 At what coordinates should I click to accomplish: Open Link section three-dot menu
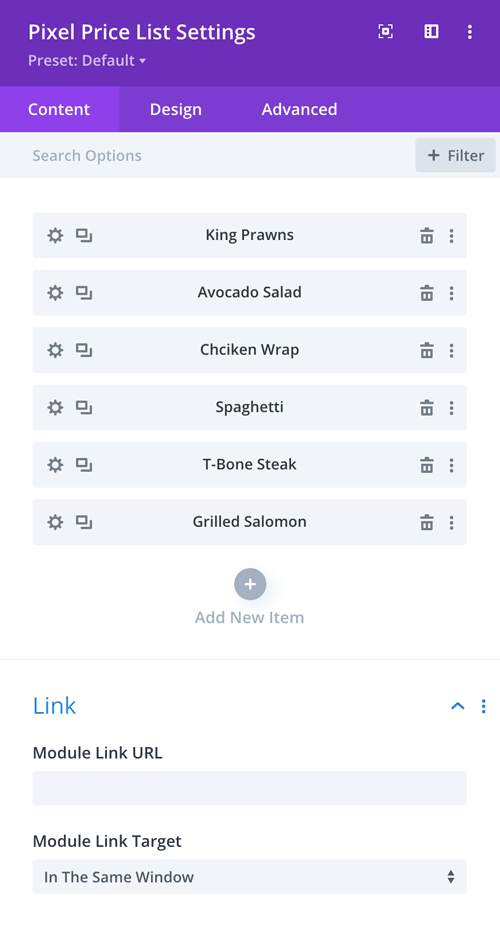pyautogui.click(x=483, y=706)
